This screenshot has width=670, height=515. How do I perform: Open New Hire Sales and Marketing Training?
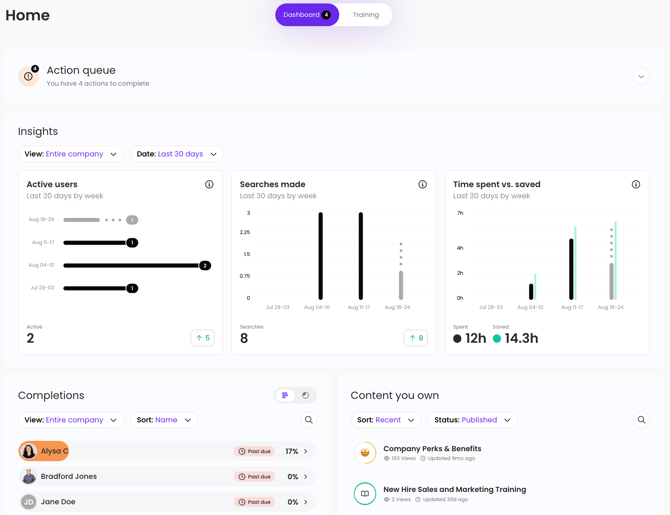[454, 489]
